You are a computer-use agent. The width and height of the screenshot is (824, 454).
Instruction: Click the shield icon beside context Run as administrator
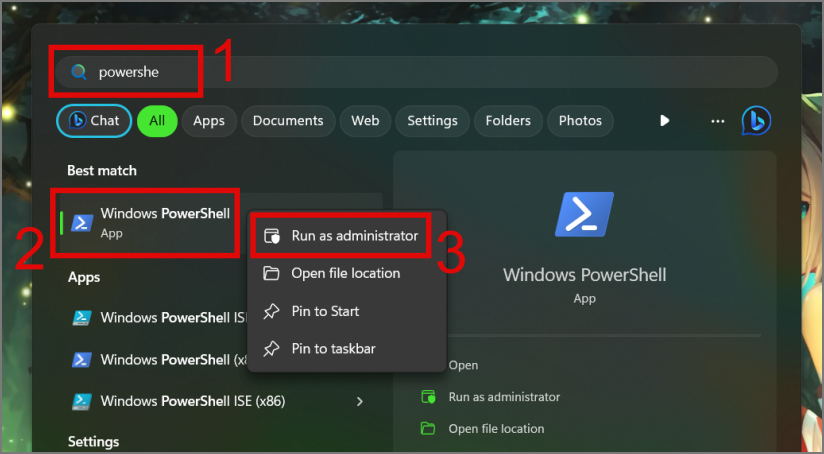click(272, 236)
